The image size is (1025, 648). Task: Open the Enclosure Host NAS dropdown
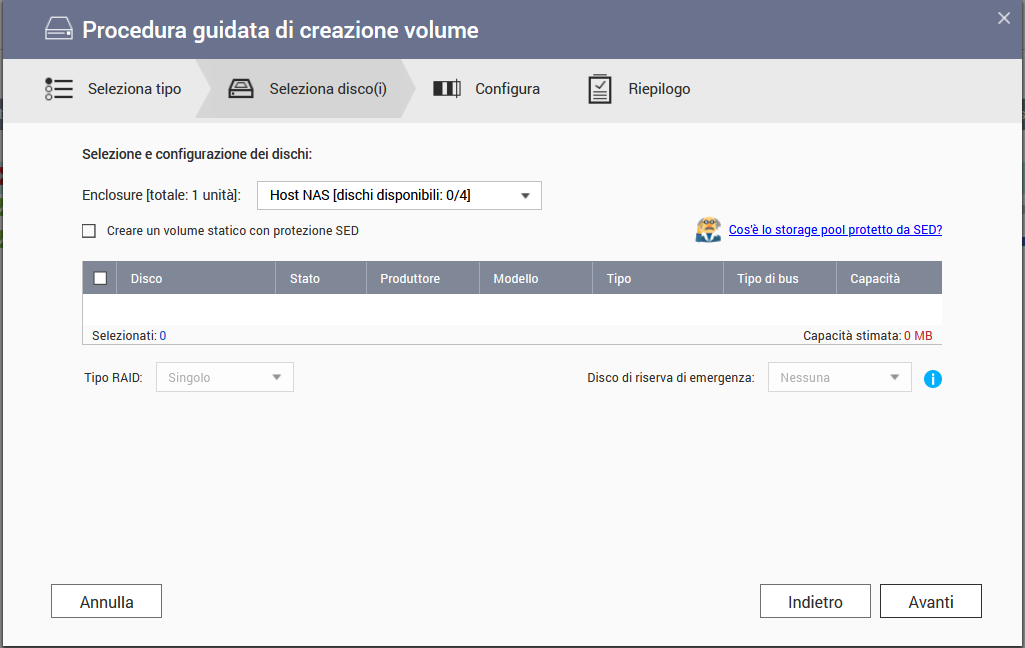399,196
